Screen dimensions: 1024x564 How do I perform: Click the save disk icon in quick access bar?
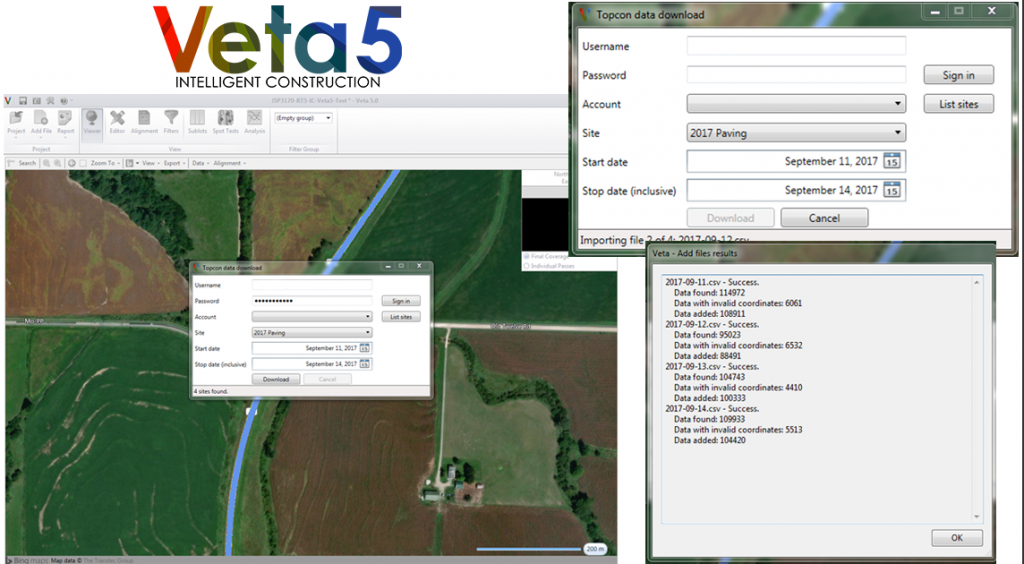pos(23,101)
